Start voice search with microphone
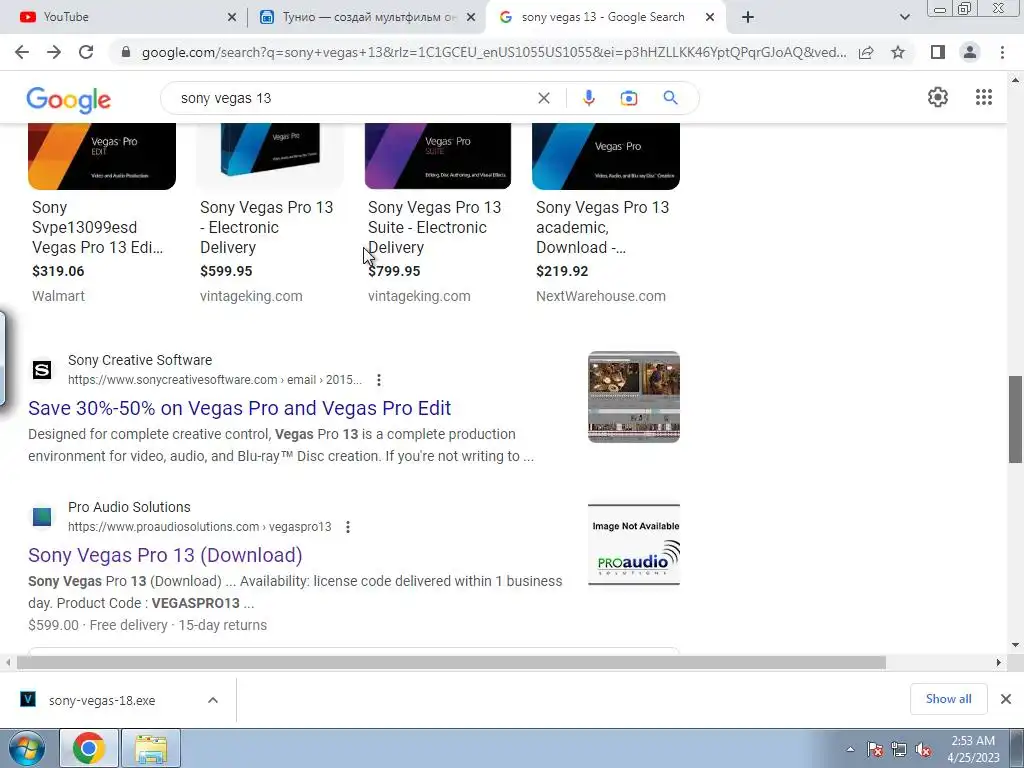1024x768 pixels. tap(588, 98)
